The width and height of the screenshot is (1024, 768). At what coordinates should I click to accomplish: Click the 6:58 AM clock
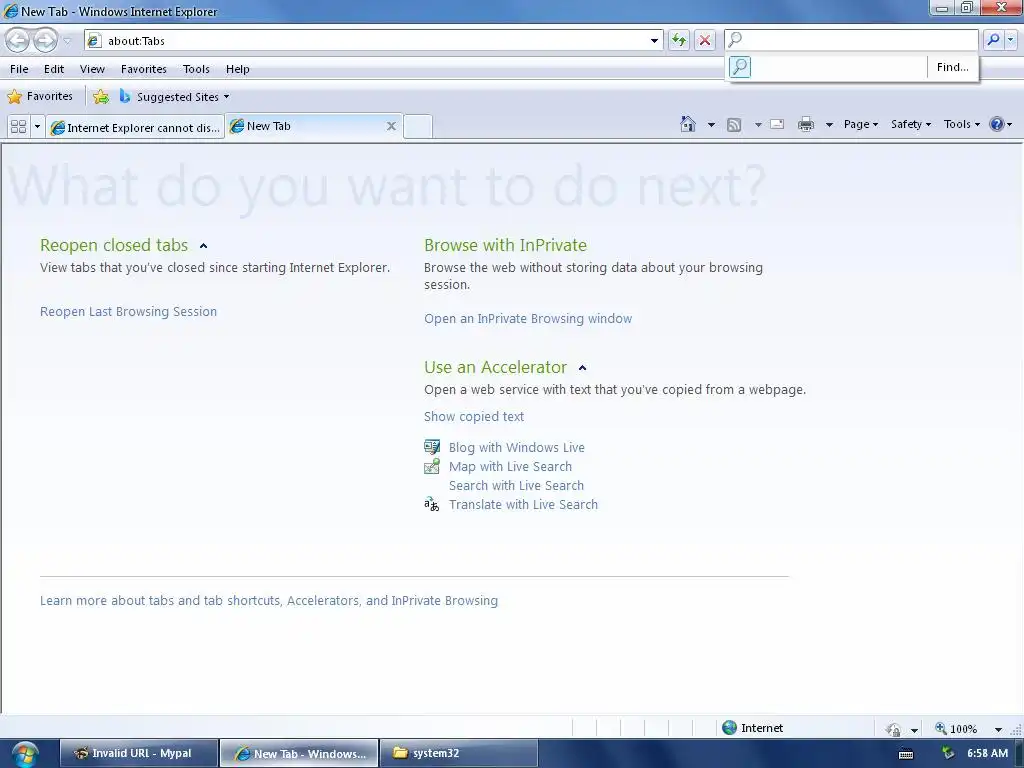[987, 753]
